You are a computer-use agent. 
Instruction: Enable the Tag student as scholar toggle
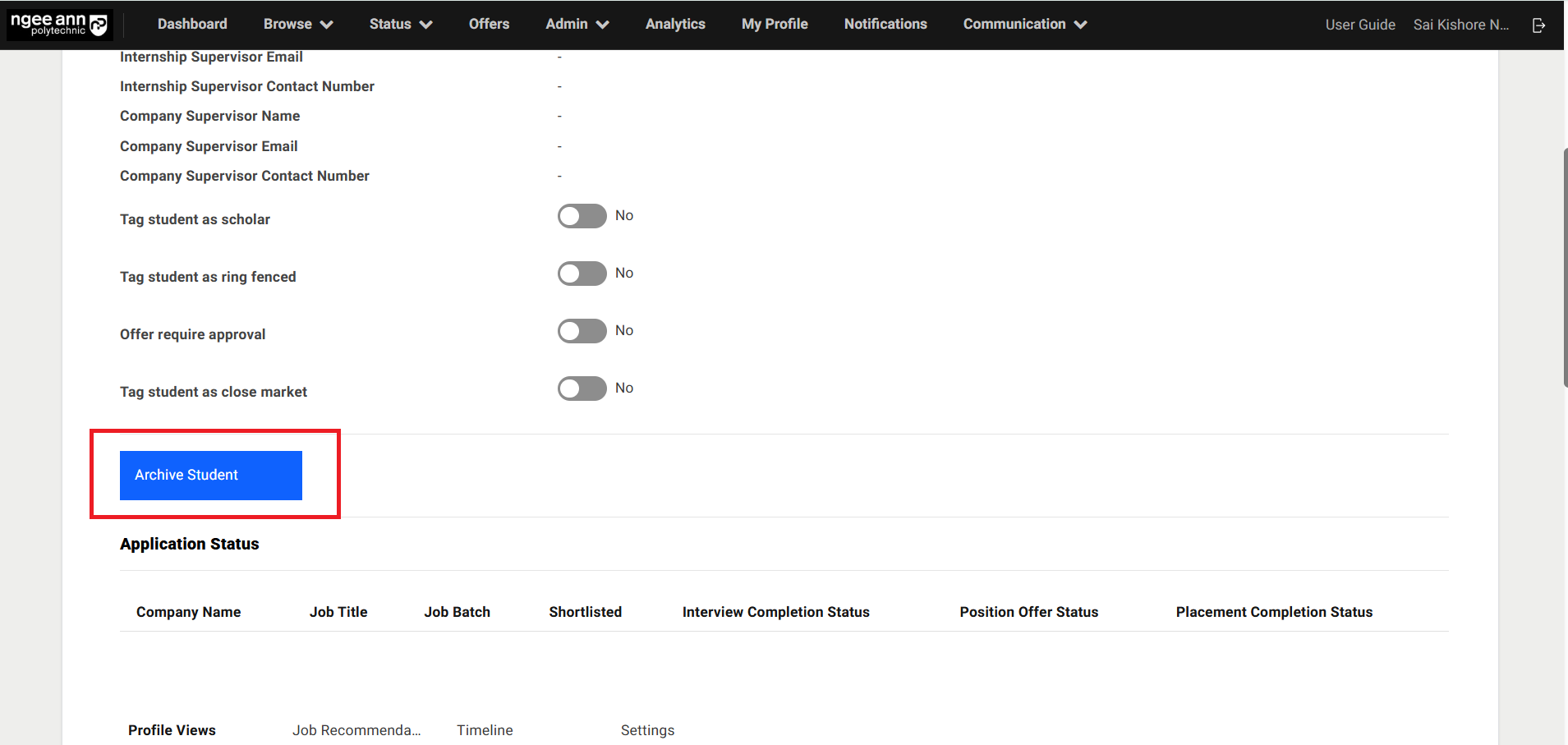(582, 215)
